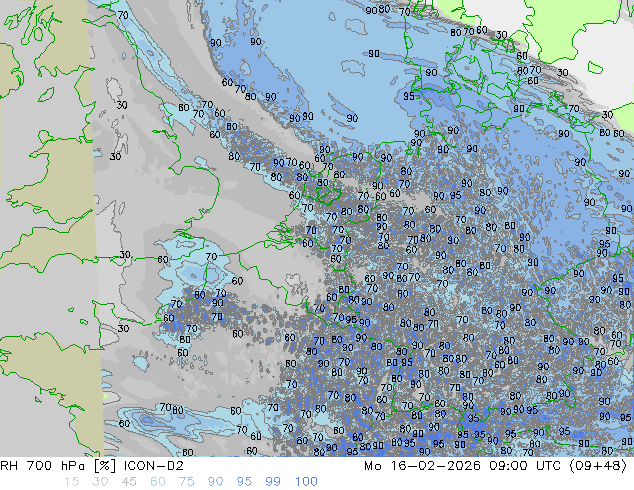
Task: Click the [%] unit label
Action: [103, 466]
